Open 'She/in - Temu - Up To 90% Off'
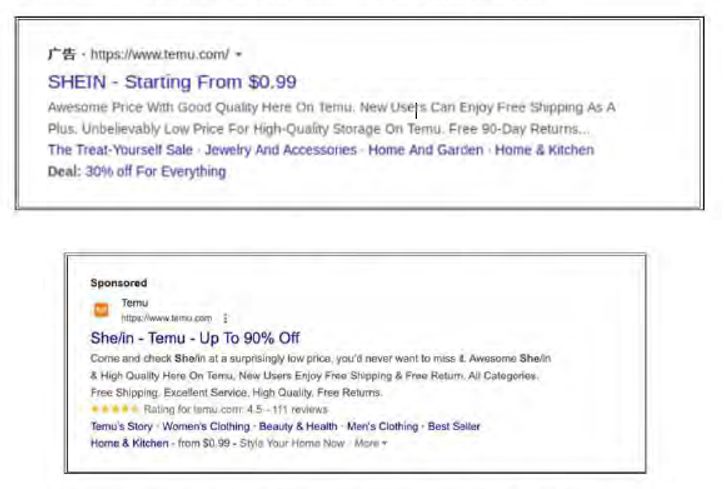Viewport: 725px width, 489px height. [x=195, y=338]
